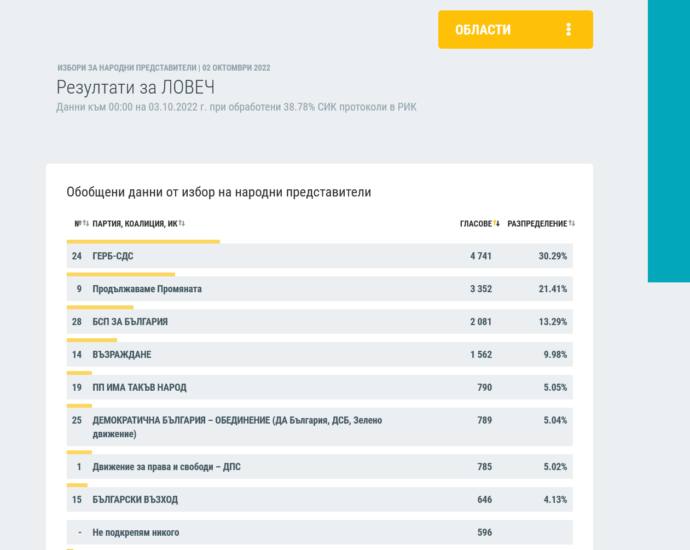Click the 13.29% distribution value
The image size is (690, 550).
tap(553, 322)
